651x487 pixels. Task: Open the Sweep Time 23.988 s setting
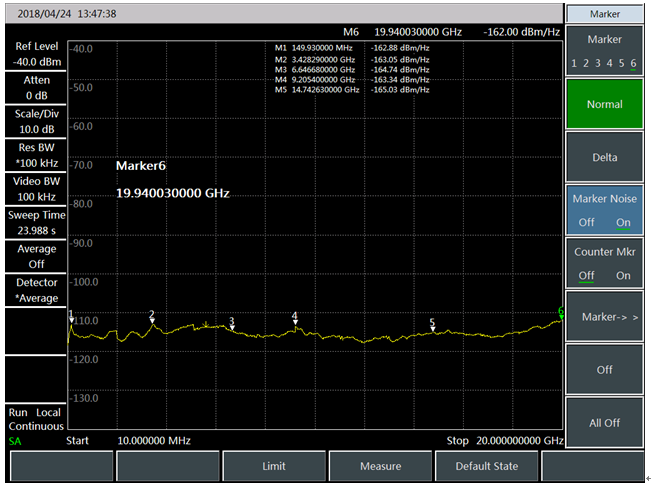[36, 223]
